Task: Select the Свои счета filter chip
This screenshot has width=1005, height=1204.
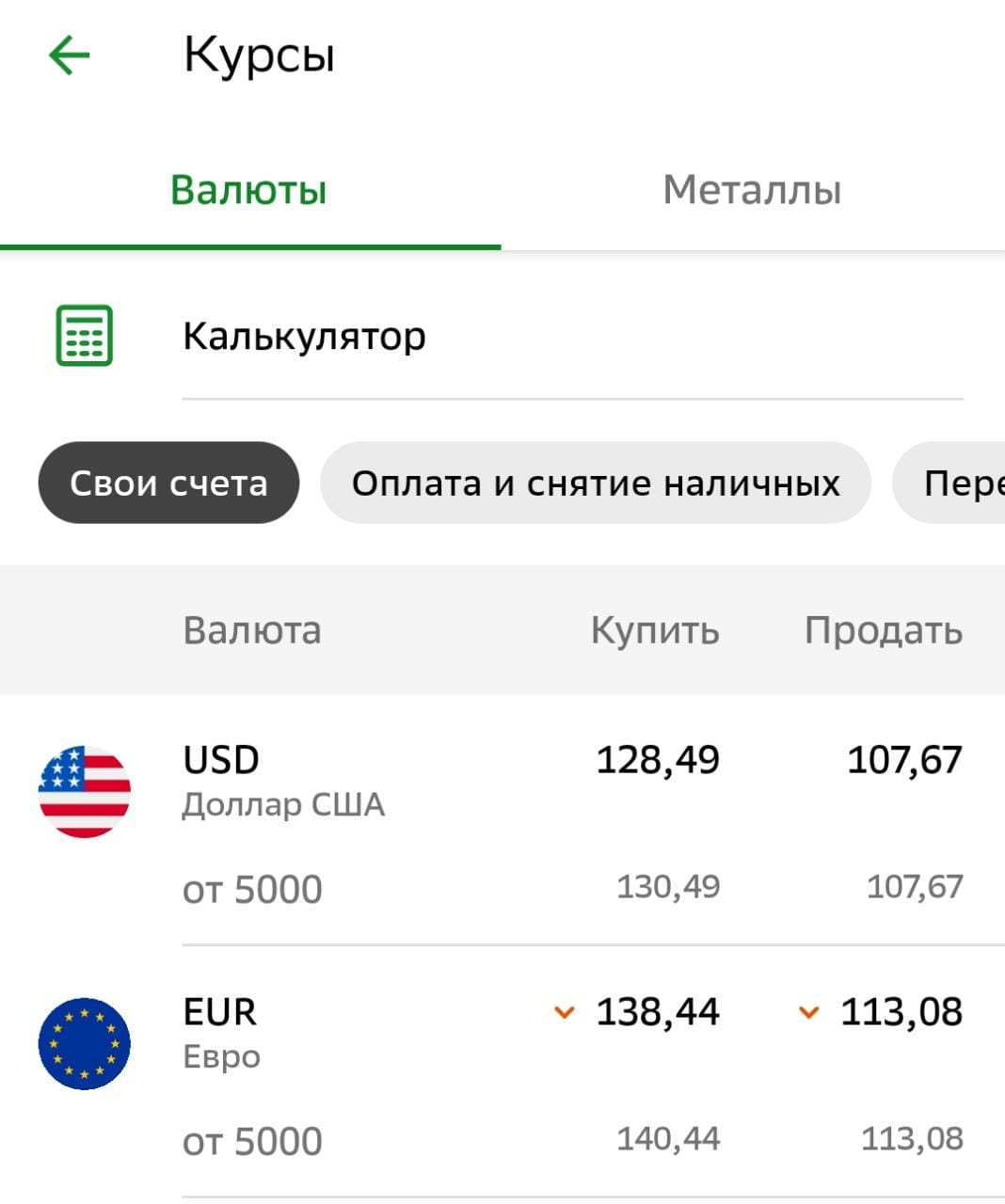Action: [x=168, y=483]
